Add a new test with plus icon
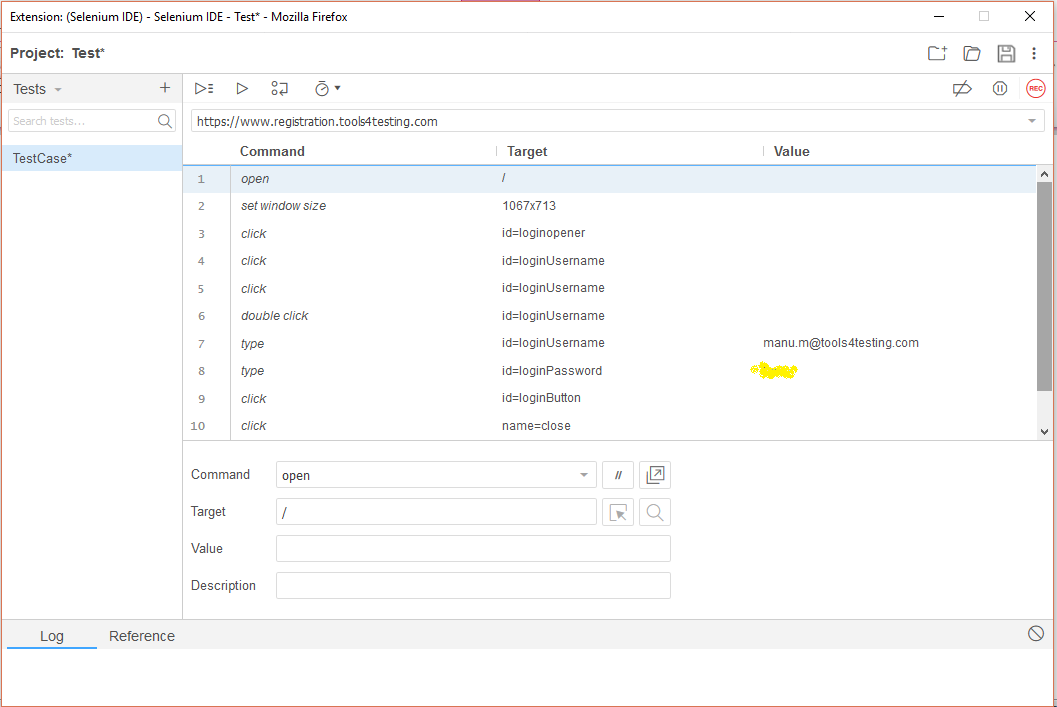 164,88
